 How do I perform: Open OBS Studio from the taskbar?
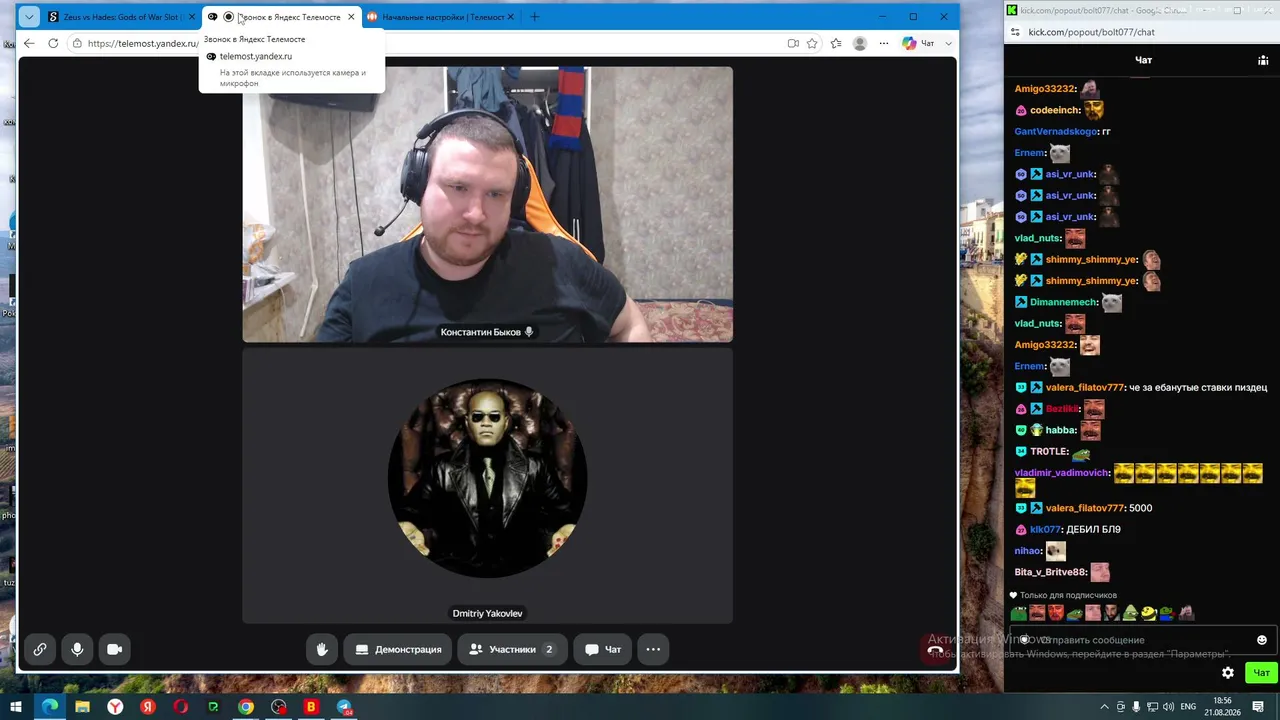[279, 707]
